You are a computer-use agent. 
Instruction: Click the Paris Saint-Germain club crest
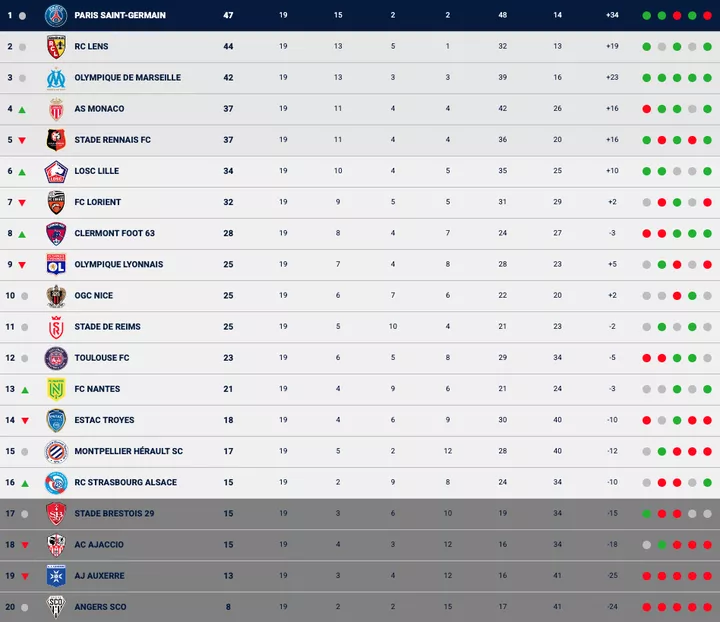pos(56,15)
